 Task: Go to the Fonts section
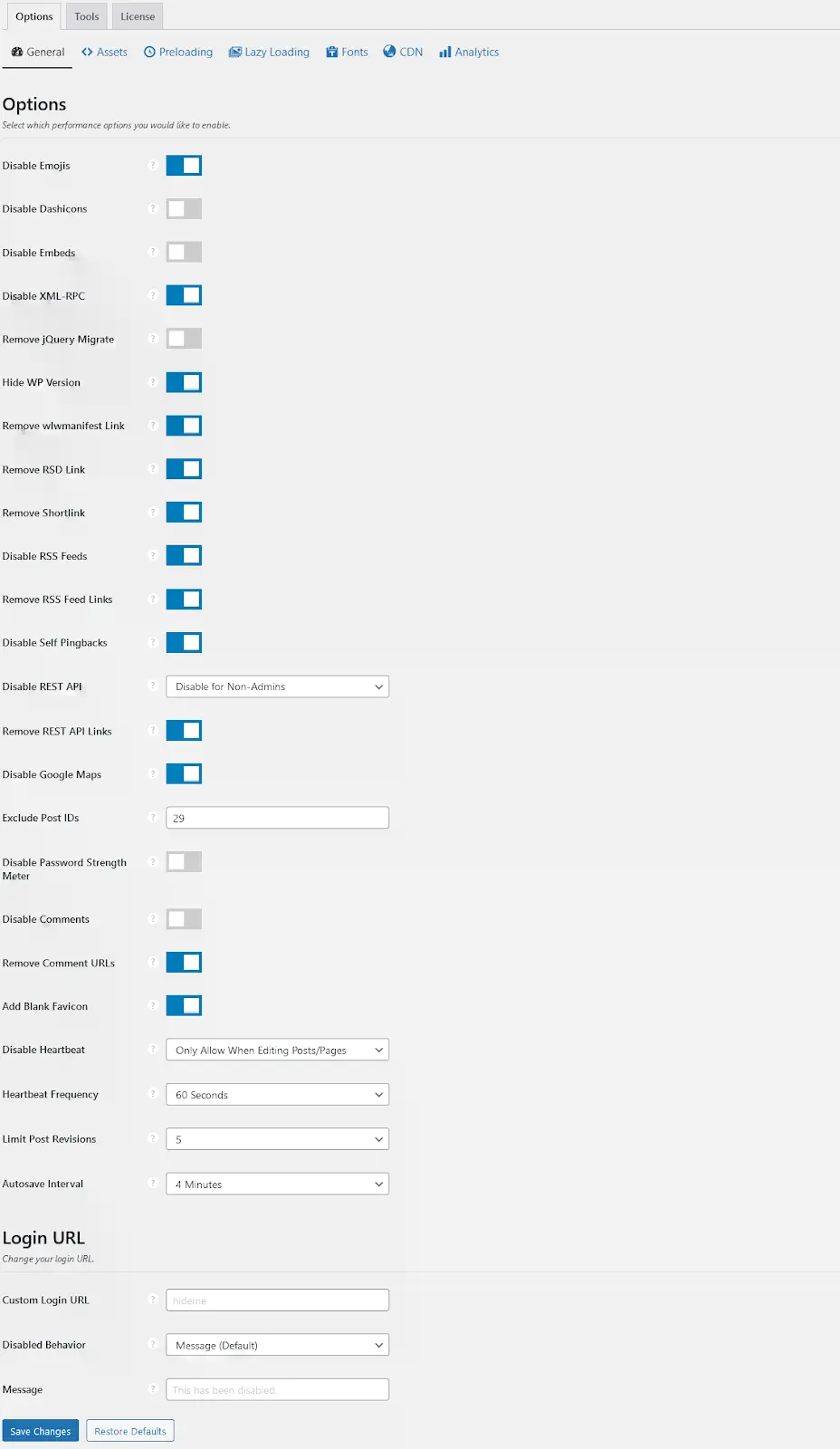pyautogui.click(x=347, y=52)
